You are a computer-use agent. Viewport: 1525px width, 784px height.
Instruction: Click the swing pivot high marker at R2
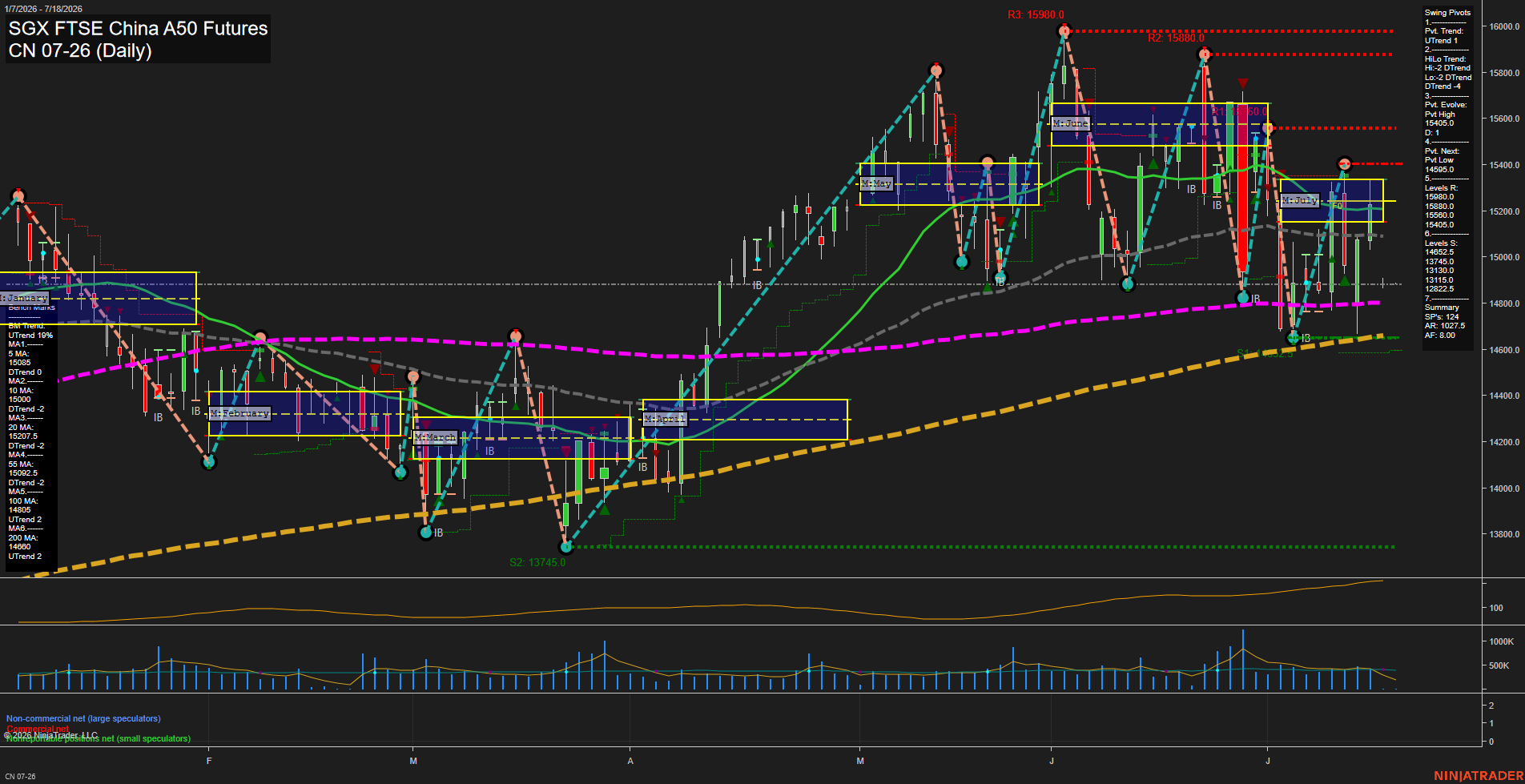pyautogui.click(x=1204, y=54)
